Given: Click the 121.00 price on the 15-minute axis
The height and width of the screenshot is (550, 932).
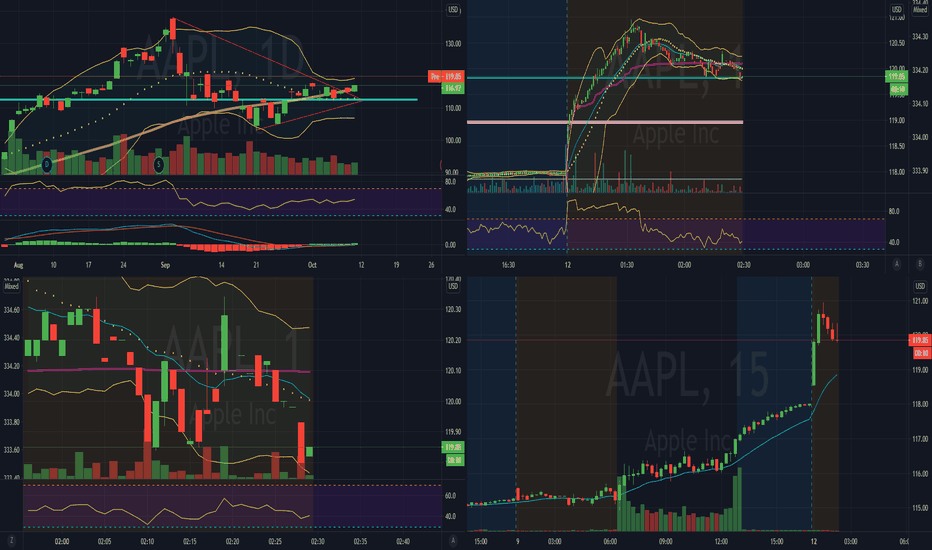Looking at the screenshot, I should [920, 301].
